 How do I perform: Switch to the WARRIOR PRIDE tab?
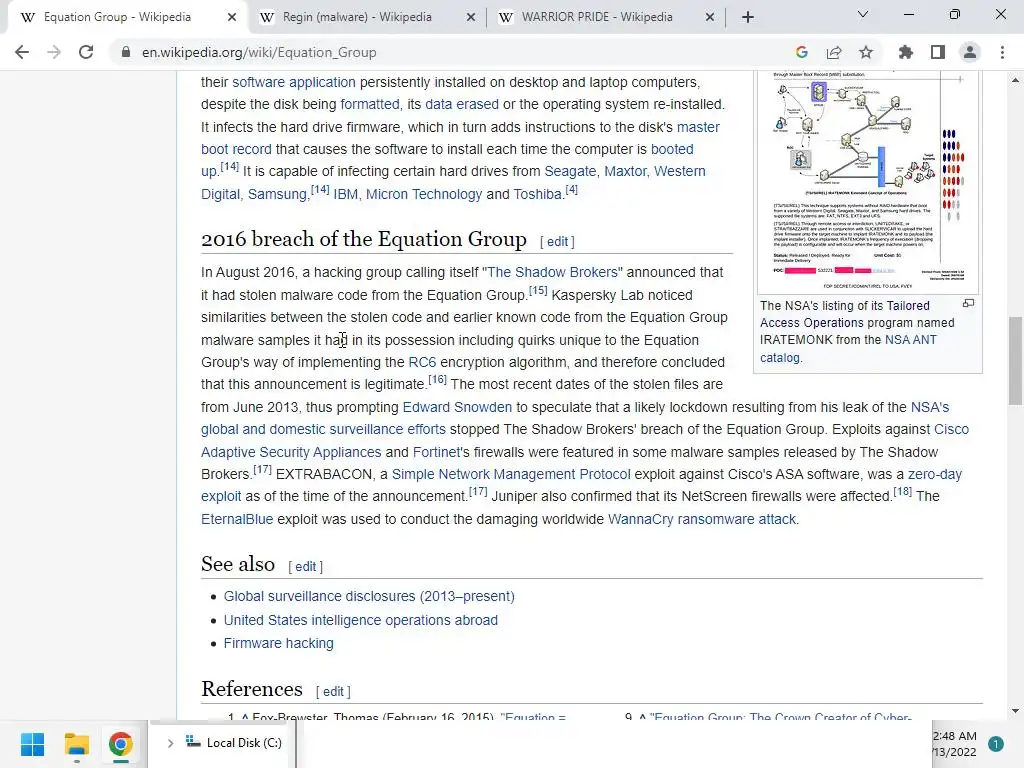pyautogui.click(x=597, y=17)
